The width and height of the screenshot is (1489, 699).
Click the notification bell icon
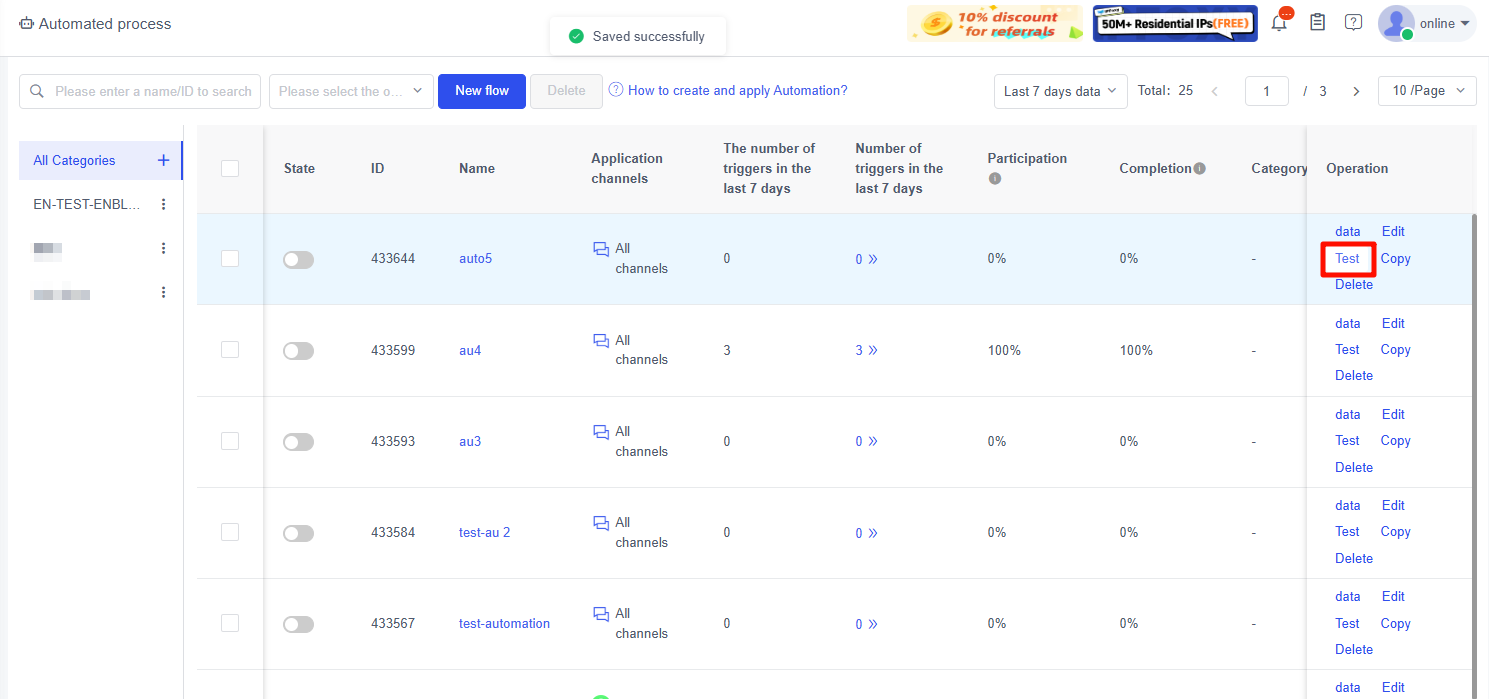point(1279,24)
